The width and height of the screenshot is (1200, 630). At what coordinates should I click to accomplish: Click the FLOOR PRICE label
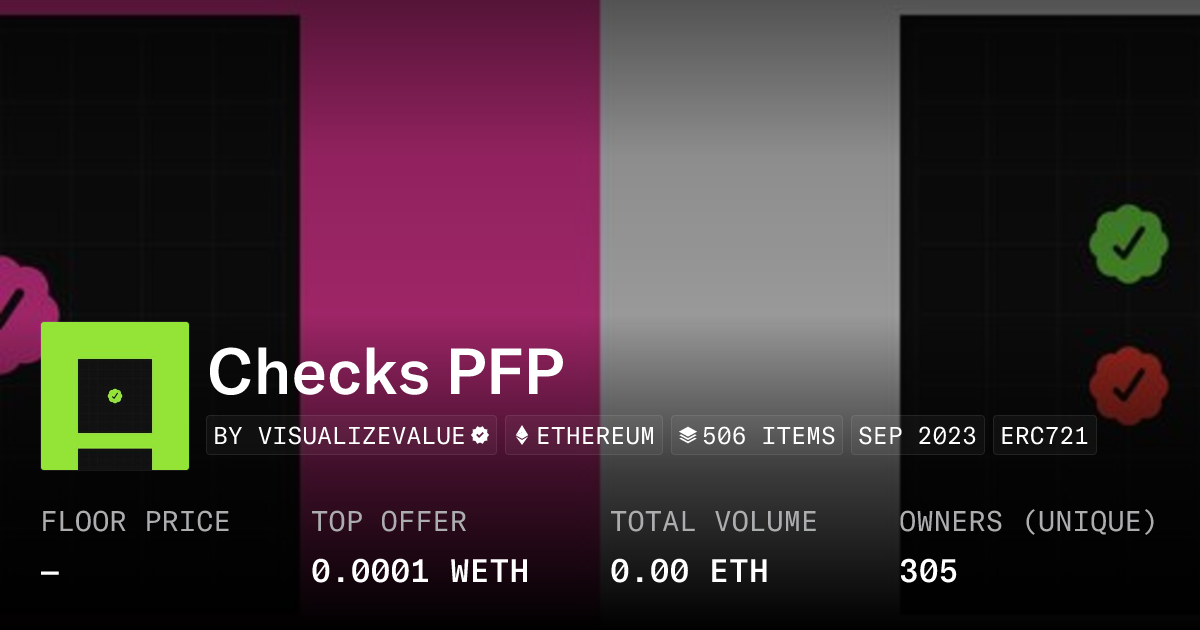click(x=135, y=522)
